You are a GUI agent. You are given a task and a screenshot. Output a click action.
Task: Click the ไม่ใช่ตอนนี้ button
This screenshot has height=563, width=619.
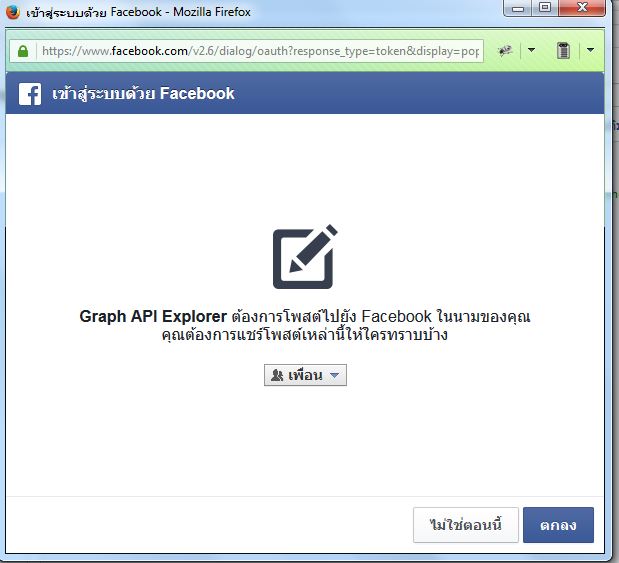[465, 525]
